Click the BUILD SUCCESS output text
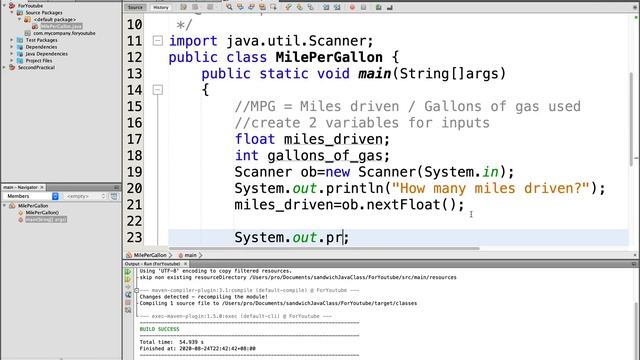The width and height of the screenshot is (640, 360). pos(159,329)
